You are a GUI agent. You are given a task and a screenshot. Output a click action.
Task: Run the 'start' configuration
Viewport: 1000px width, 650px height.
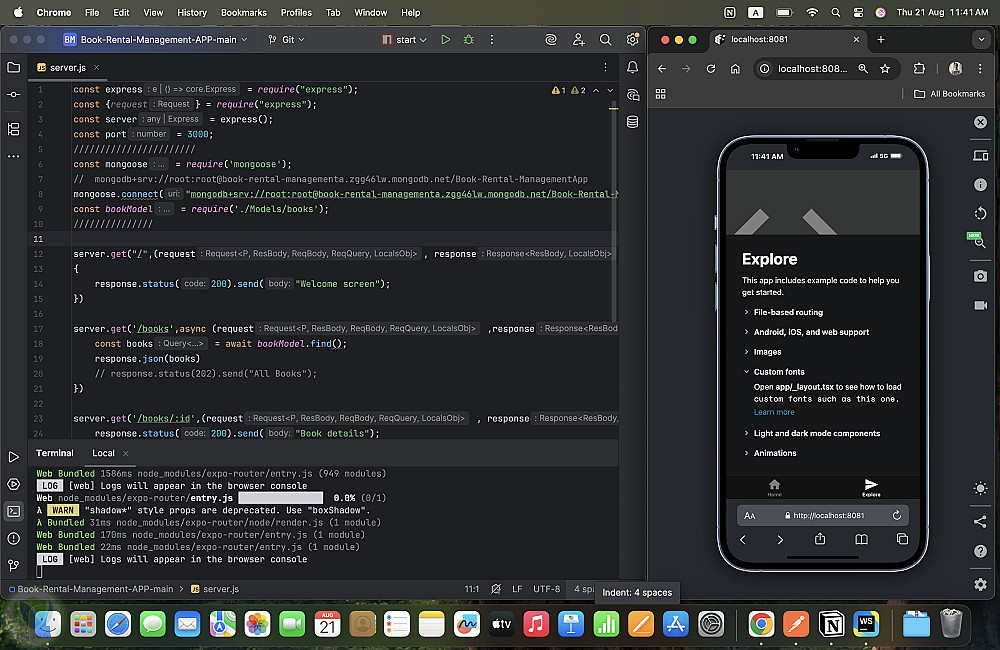click(445, 40)
